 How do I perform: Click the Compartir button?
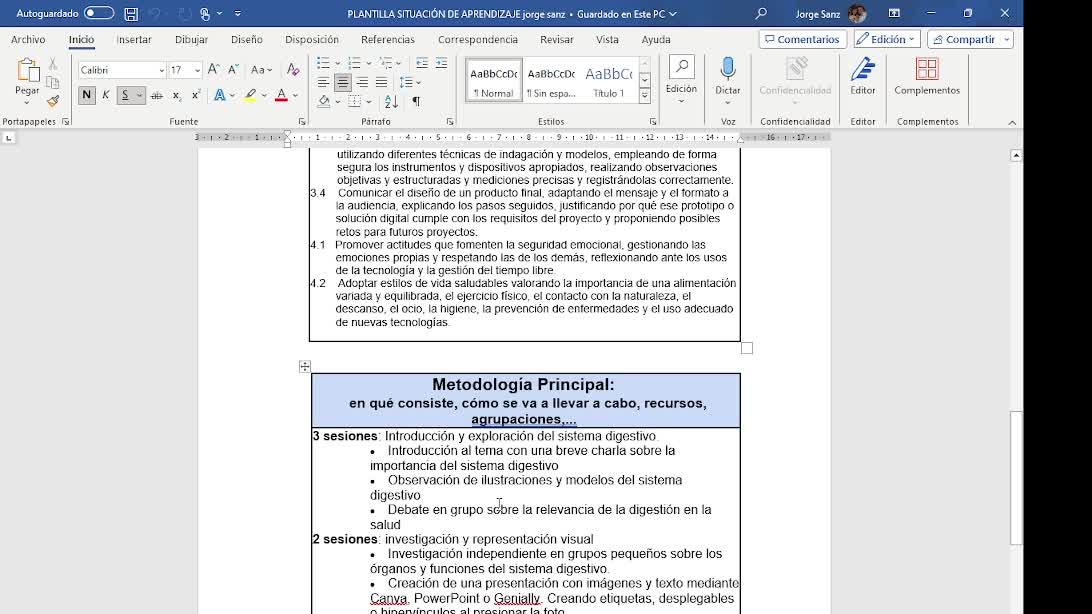coord(970,39)
